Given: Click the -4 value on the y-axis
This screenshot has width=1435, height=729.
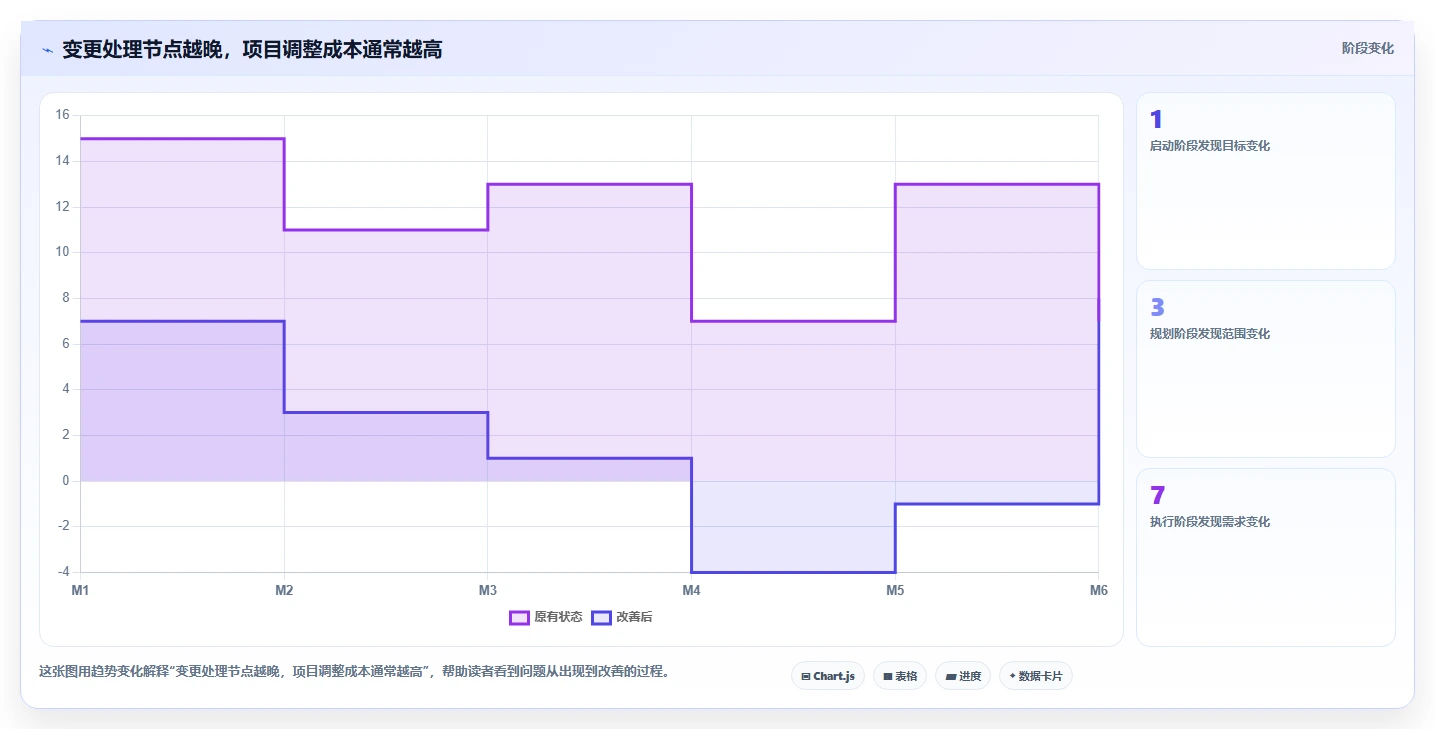Looking at the screenshot, I should (x=62, y=572).
